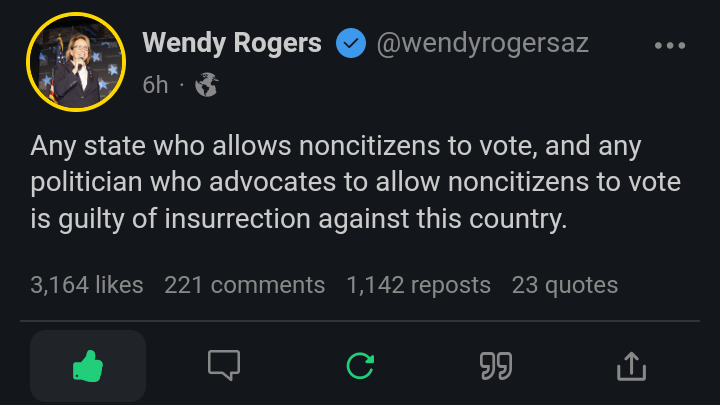
Task: Quote the post with the quotation marks icon
Action: coord(496,366)
